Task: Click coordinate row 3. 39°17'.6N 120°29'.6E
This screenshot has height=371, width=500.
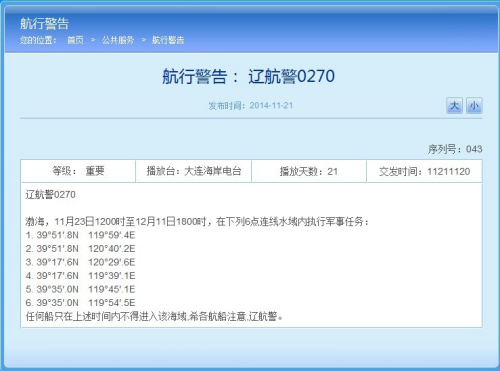Action: [x=80, y=262]
